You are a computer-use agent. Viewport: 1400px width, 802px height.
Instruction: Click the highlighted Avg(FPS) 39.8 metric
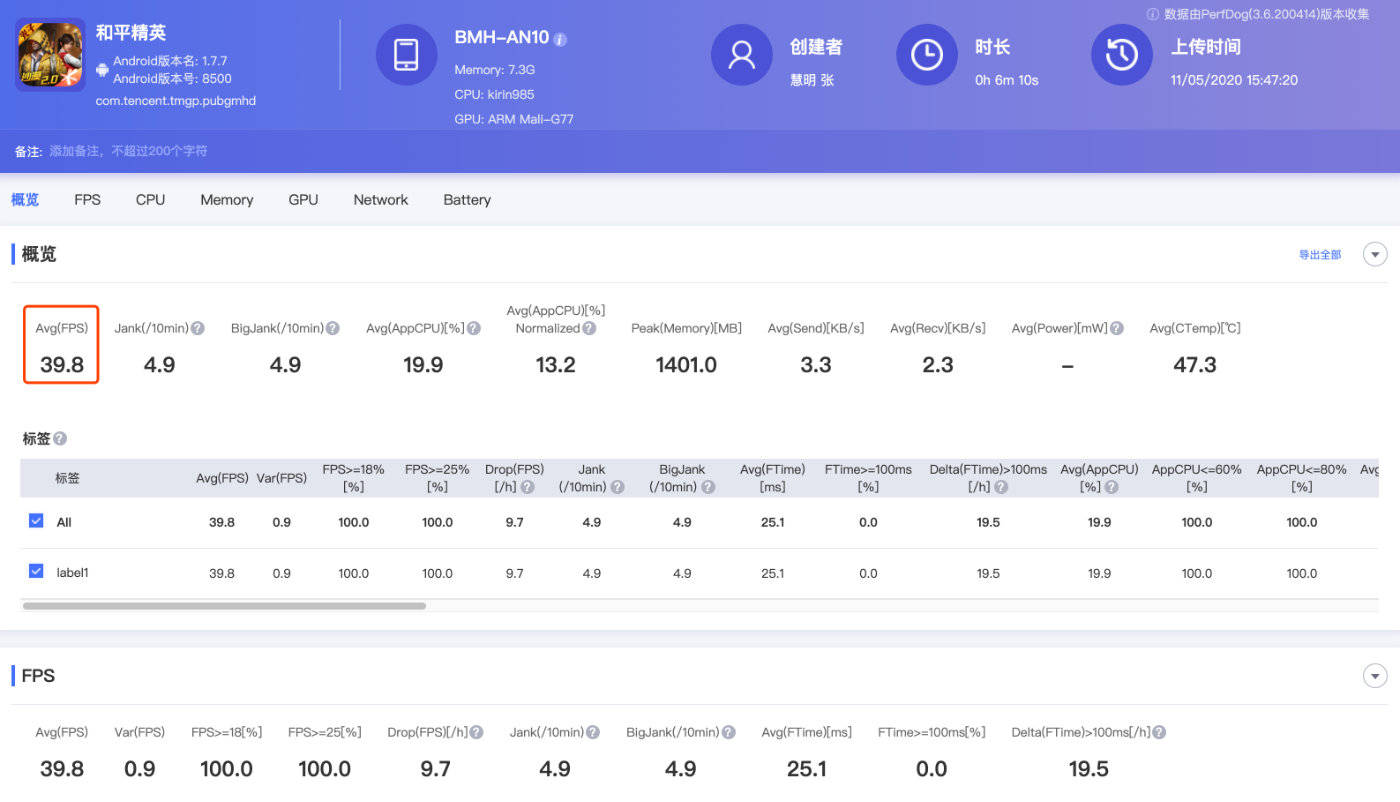coord(61,346)
